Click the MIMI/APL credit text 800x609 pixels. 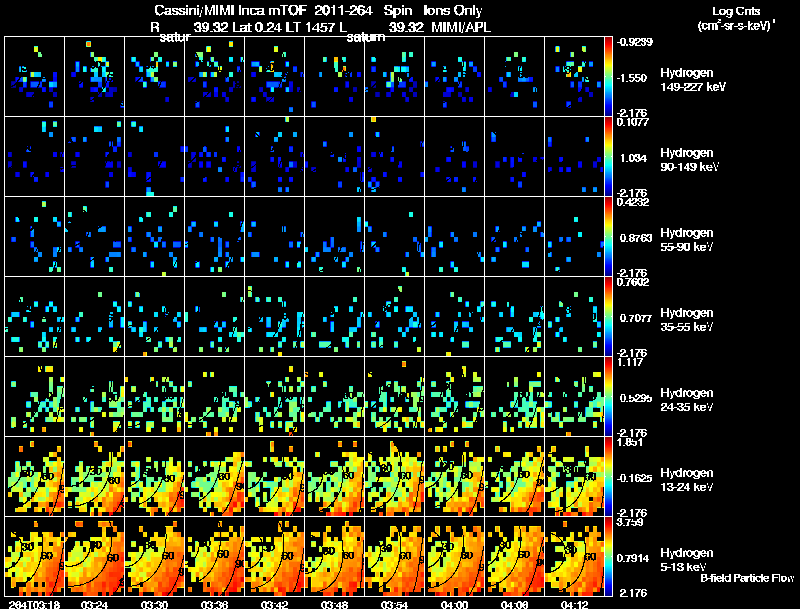click(461, 27)
